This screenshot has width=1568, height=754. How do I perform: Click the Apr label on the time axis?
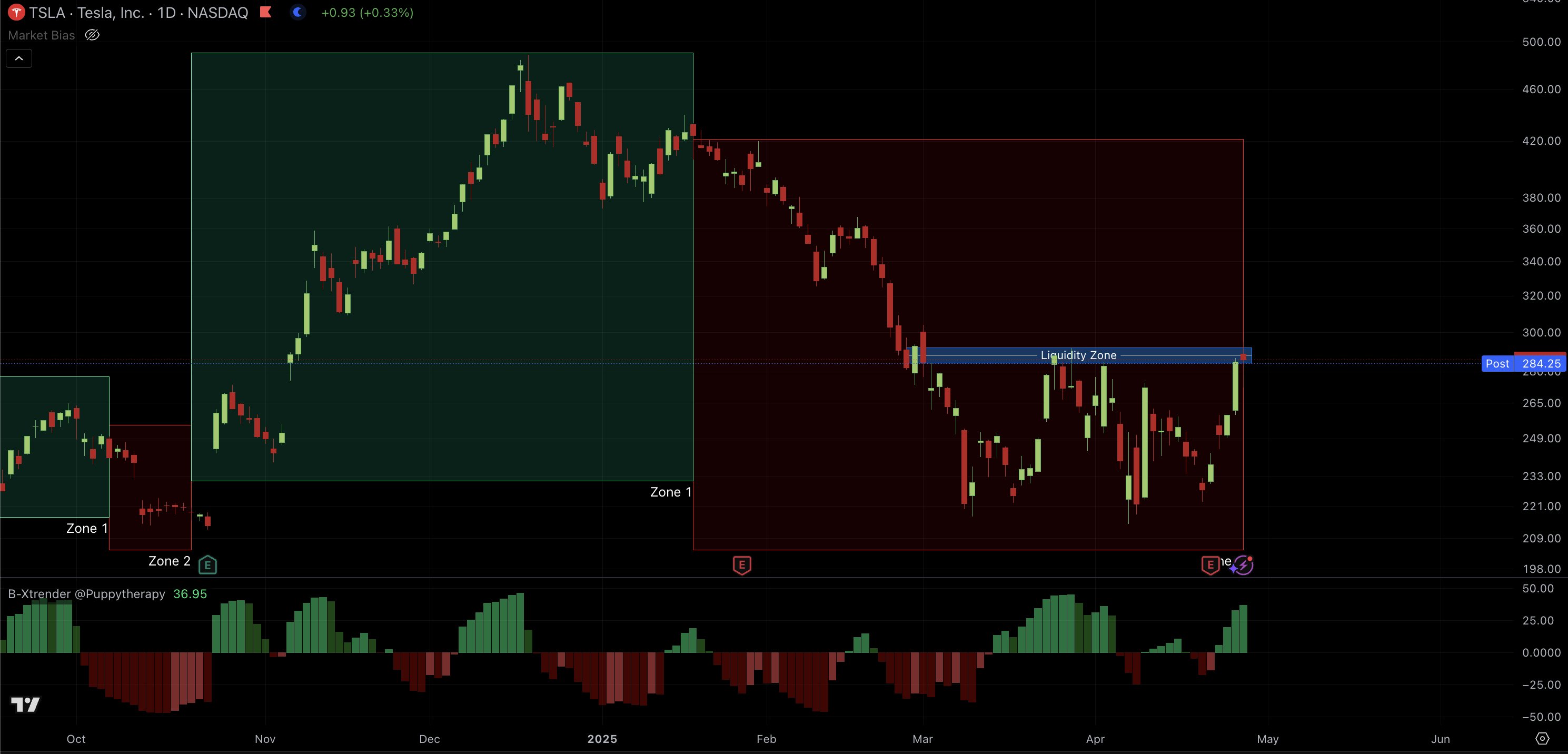[x=1095, y=739]
